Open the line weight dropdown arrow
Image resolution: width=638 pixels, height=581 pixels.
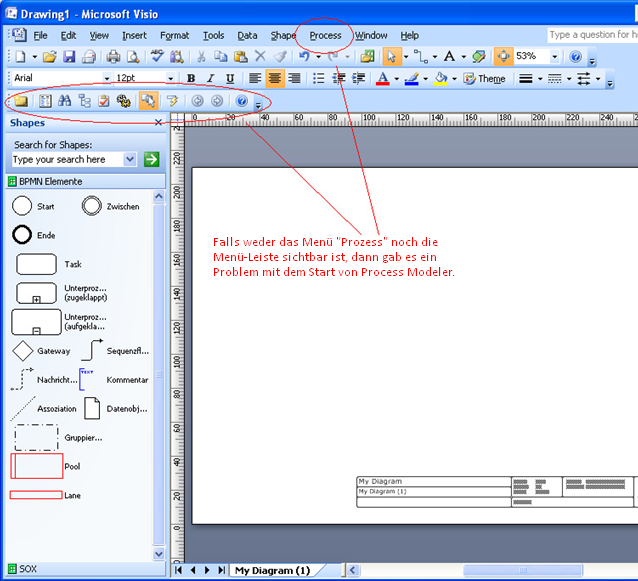[x=540, y=79]
